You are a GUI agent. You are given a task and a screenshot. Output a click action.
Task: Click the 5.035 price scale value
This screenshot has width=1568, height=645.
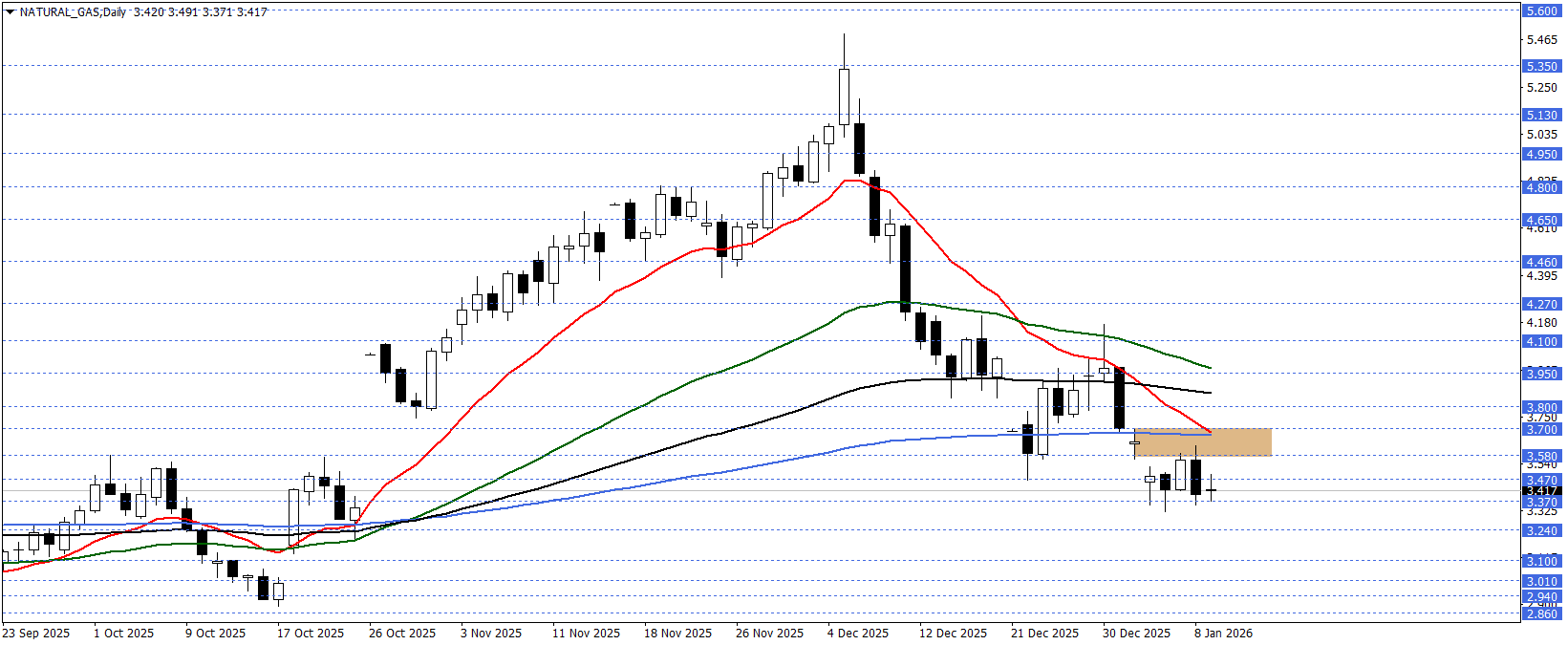[x=1542, y=135]
